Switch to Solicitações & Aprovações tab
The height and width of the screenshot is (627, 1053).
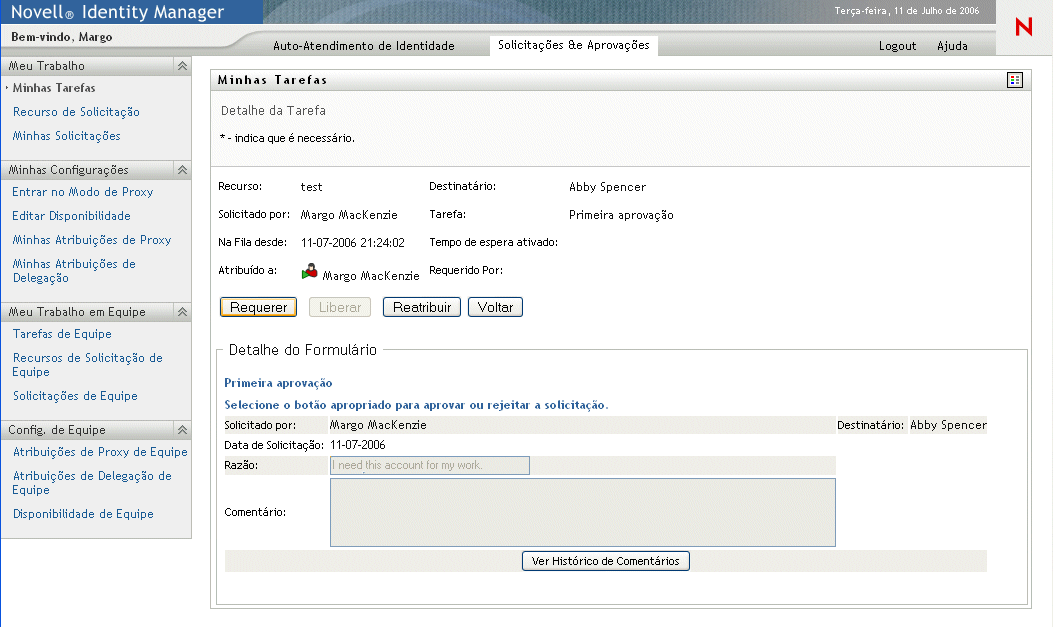pyautogui.click(x=574, y=45)
